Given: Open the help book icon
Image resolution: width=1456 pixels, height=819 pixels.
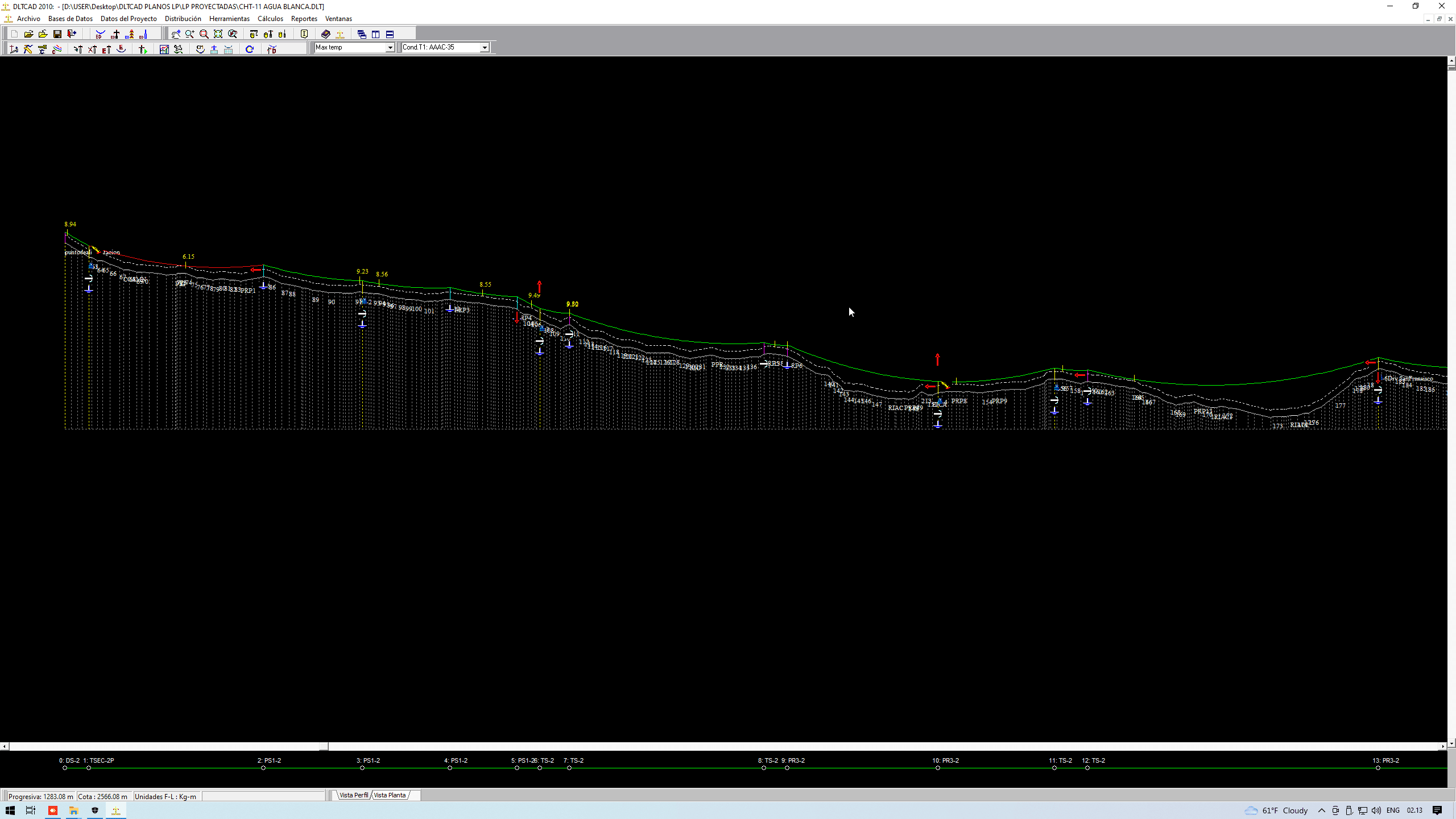Looking at the screenshot, I should (x=325, y=34).
